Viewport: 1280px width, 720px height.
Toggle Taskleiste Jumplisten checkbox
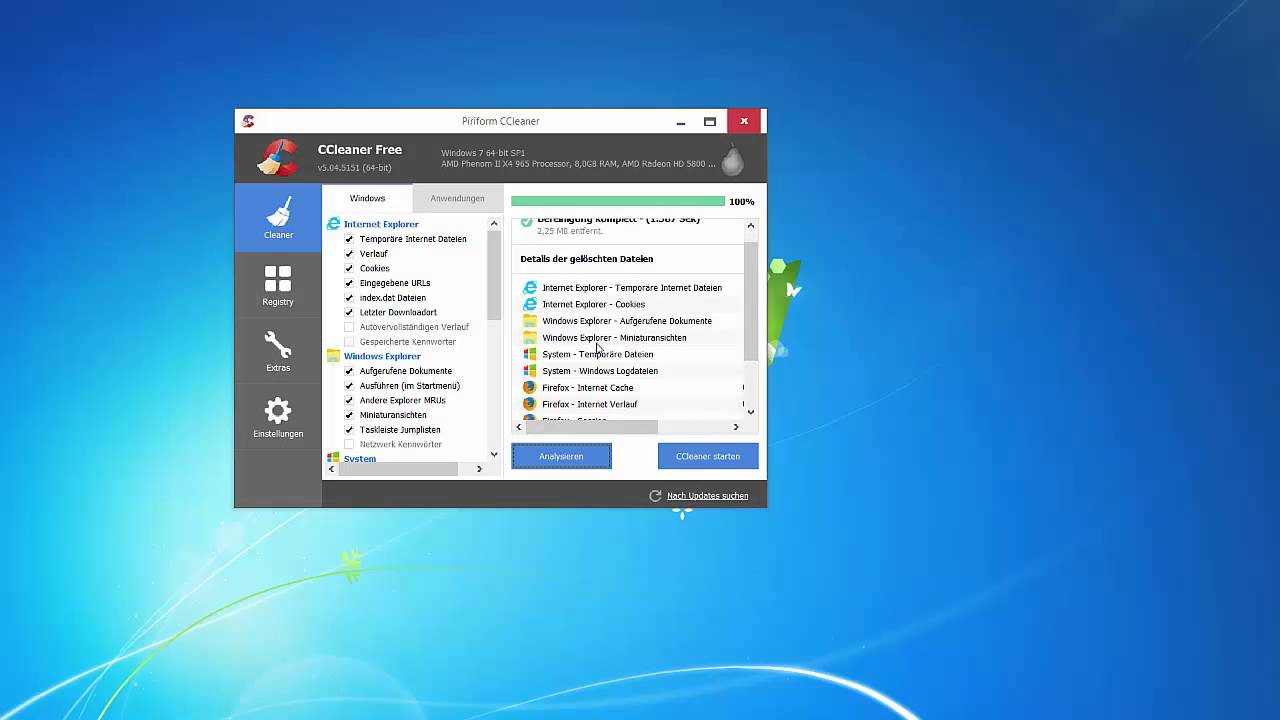[x=349, y=430]
